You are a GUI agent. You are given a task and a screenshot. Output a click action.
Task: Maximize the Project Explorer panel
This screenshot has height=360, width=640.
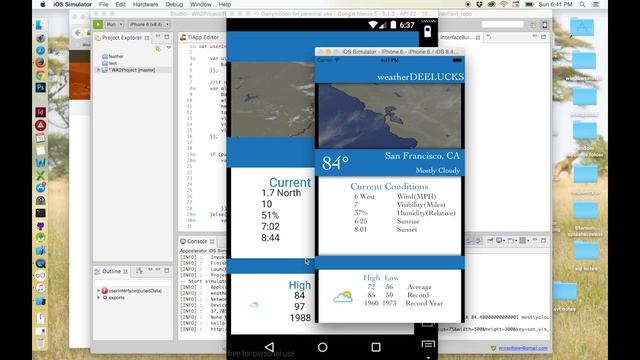click(167, 37)
